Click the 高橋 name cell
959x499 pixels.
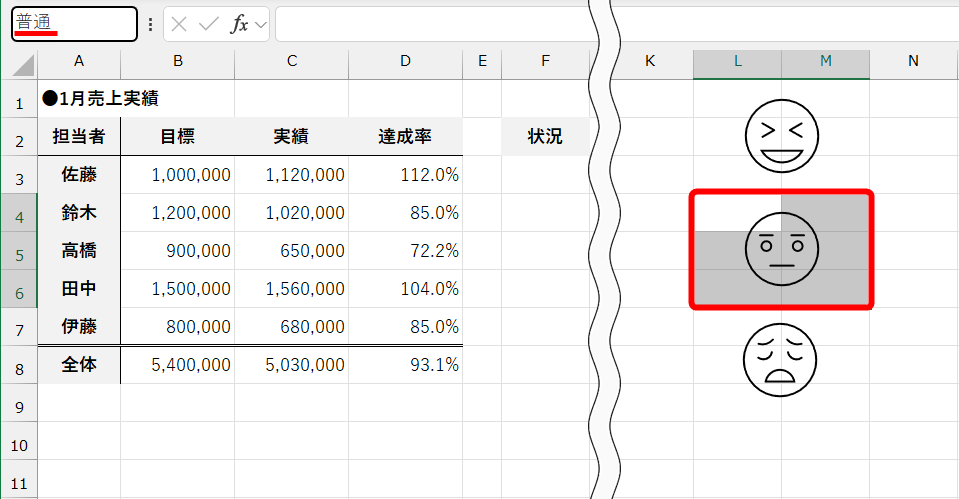point(79,251)
